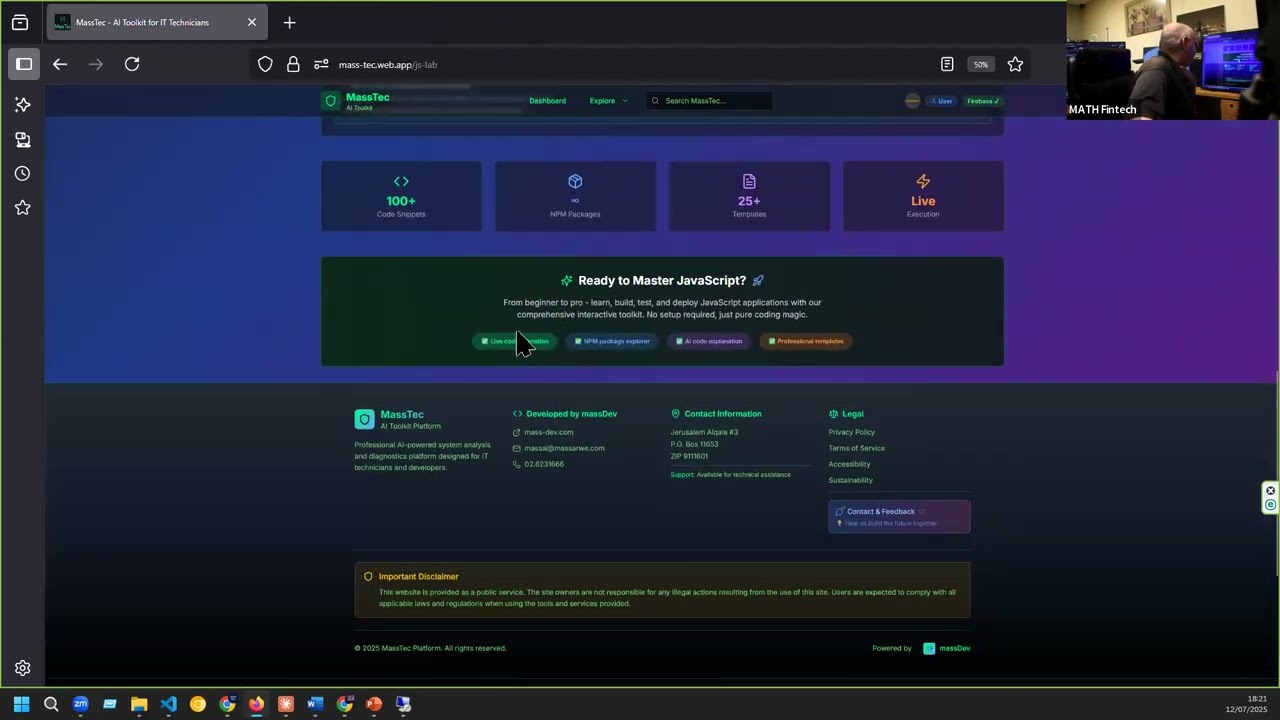The image size is (1280, 720).
Task: Open the Contact & Feedback button
Action: click(x=899, y=516)
